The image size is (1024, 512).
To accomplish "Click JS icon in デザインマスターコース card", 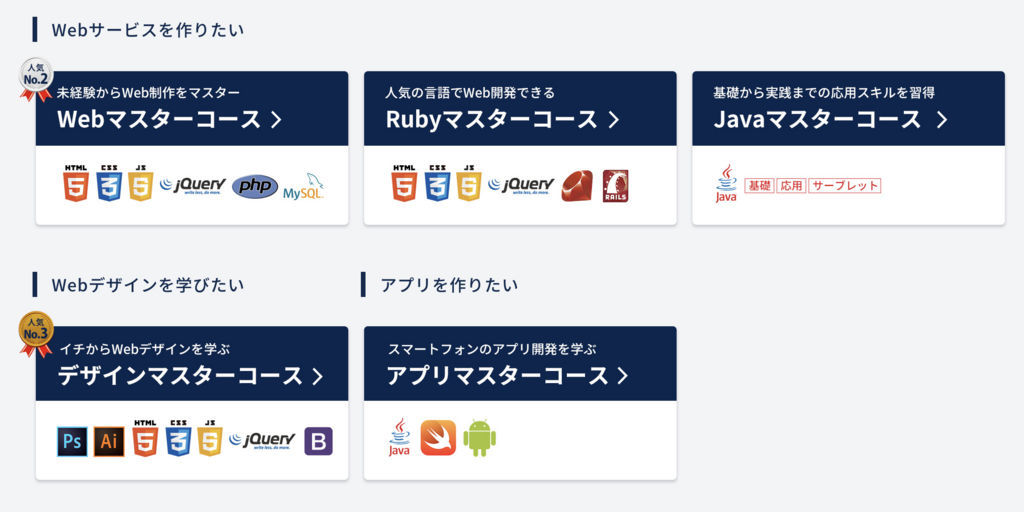I will tap(210, 438).
